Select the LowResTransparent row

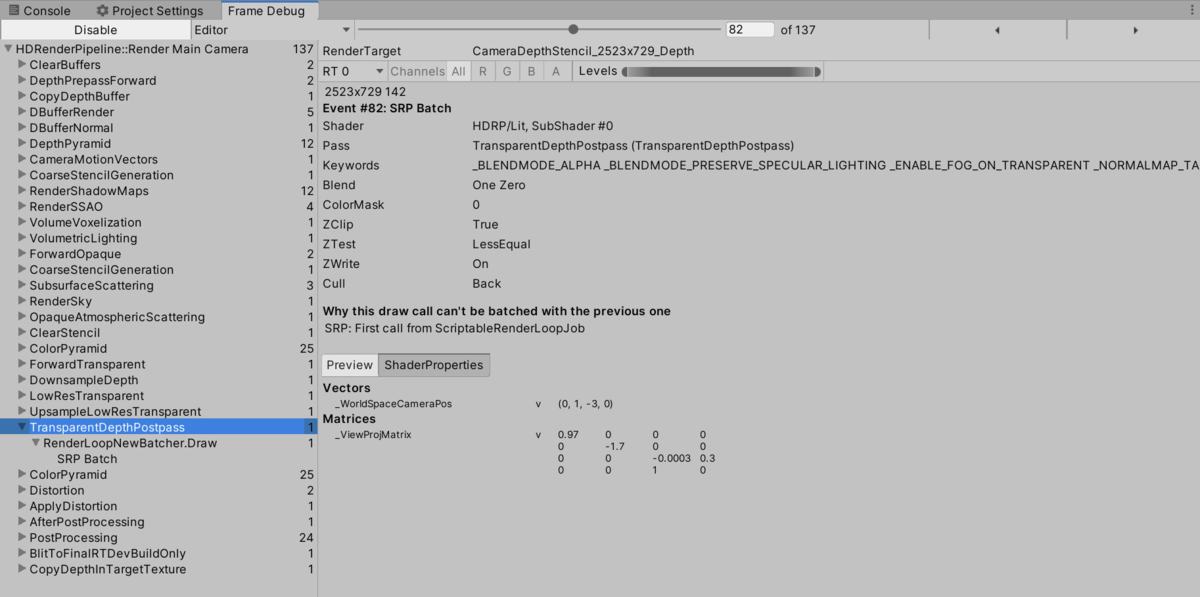(x=159, y=396)
